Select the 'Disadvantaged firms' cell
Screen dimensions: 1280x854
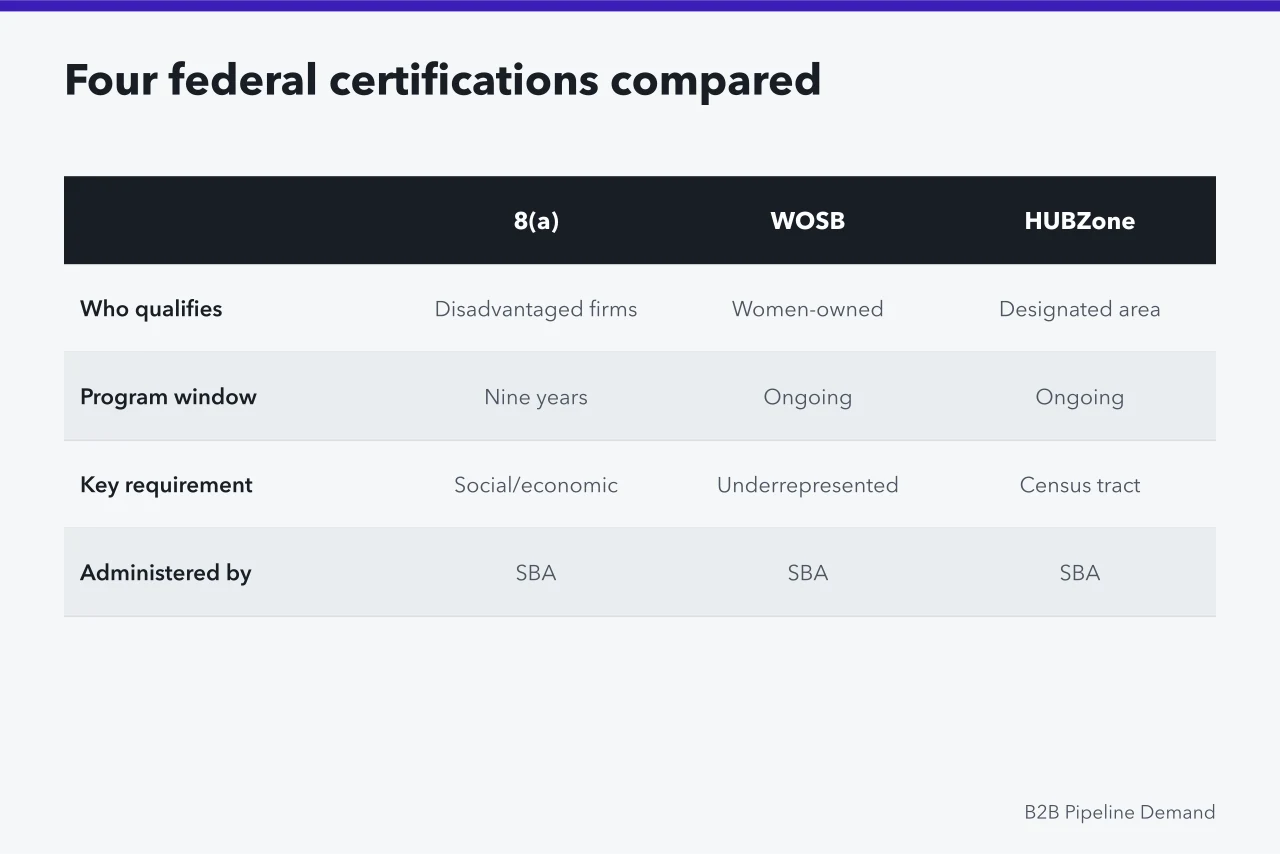(536, 309)
